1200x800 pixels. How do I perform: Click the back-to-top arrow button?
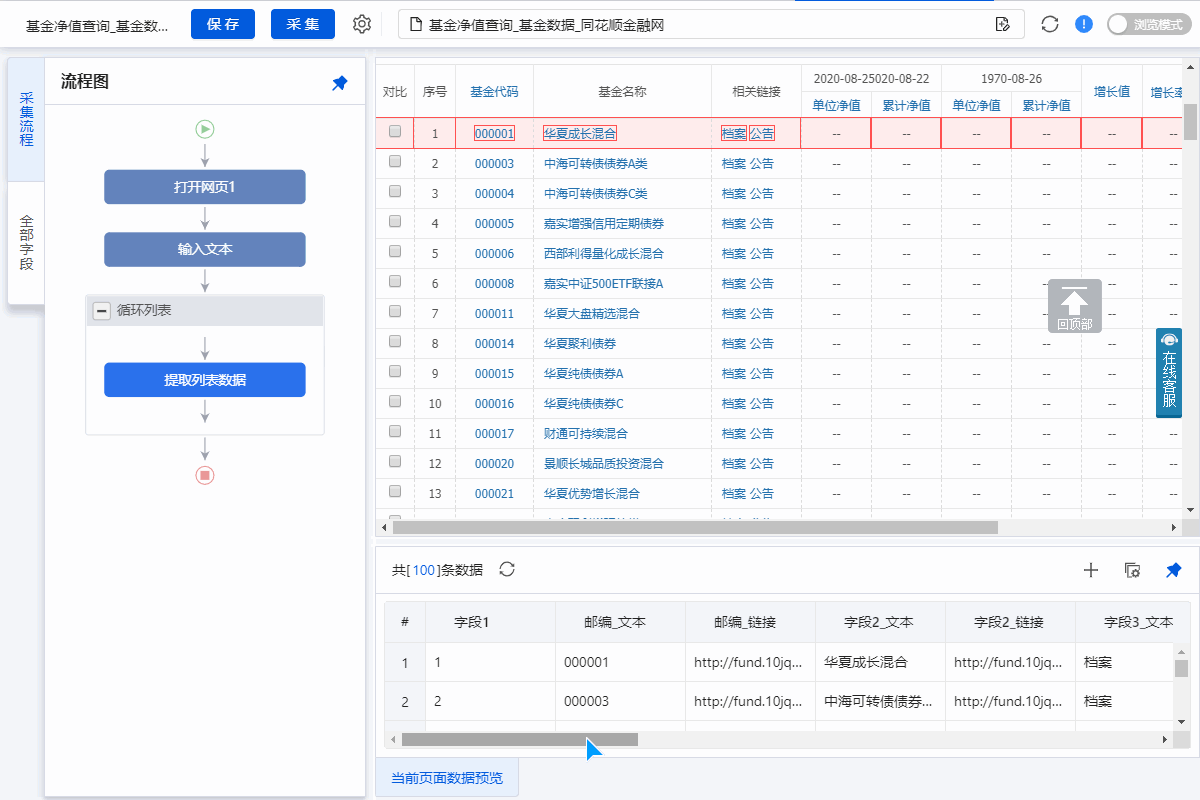pos(1075,305)
